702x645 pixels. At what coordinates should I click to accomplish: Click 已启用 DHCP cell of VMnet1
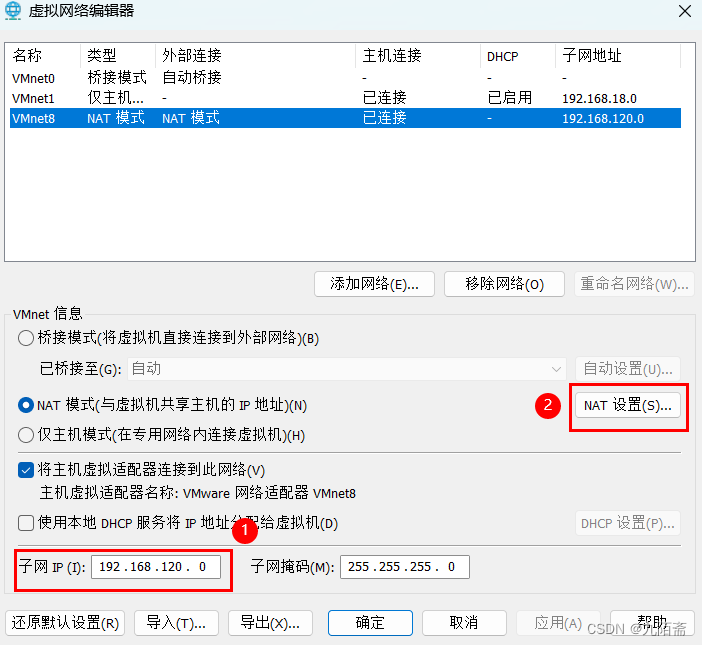click(509, 98)
